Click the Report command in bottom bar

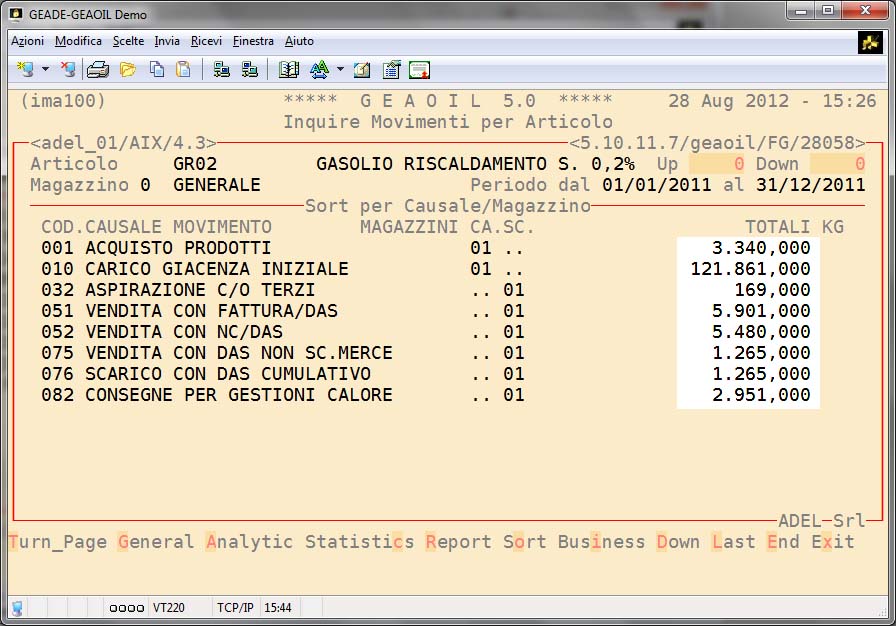click(x=458, y=542)
